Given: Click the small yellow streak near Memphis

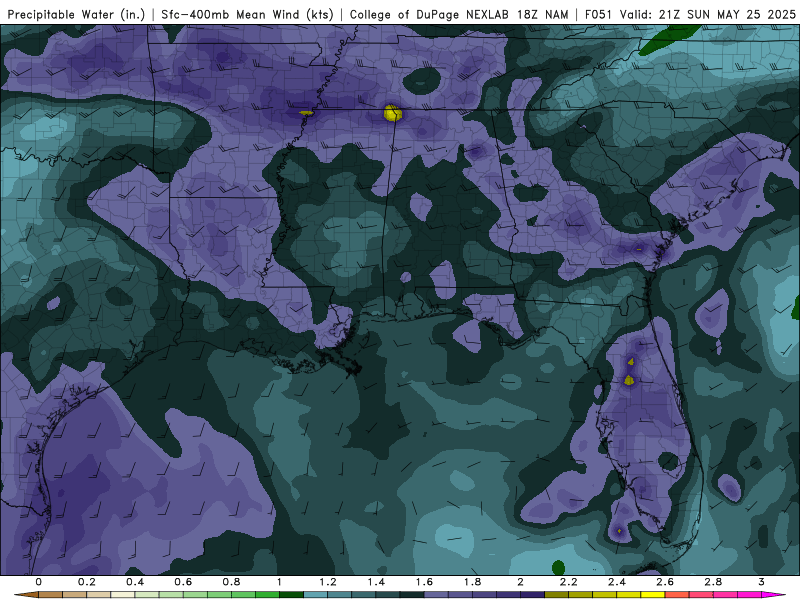Looking at the screenshot, I should pyautogui.click(x=306, y=113).
